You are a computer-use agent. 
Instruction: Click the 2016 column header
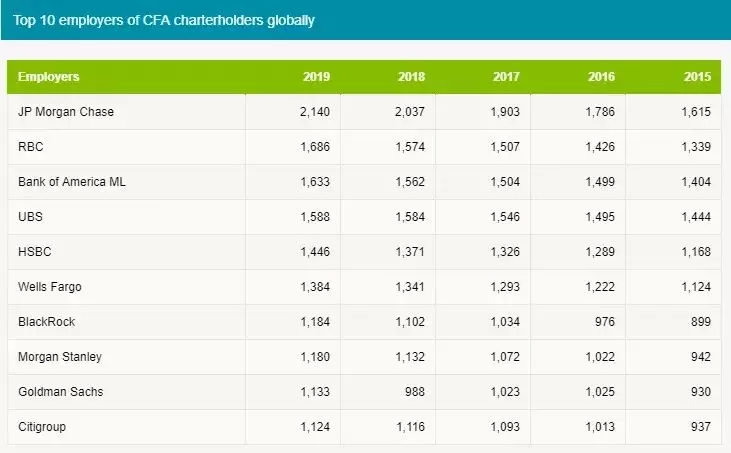click(x=602, y=77)
